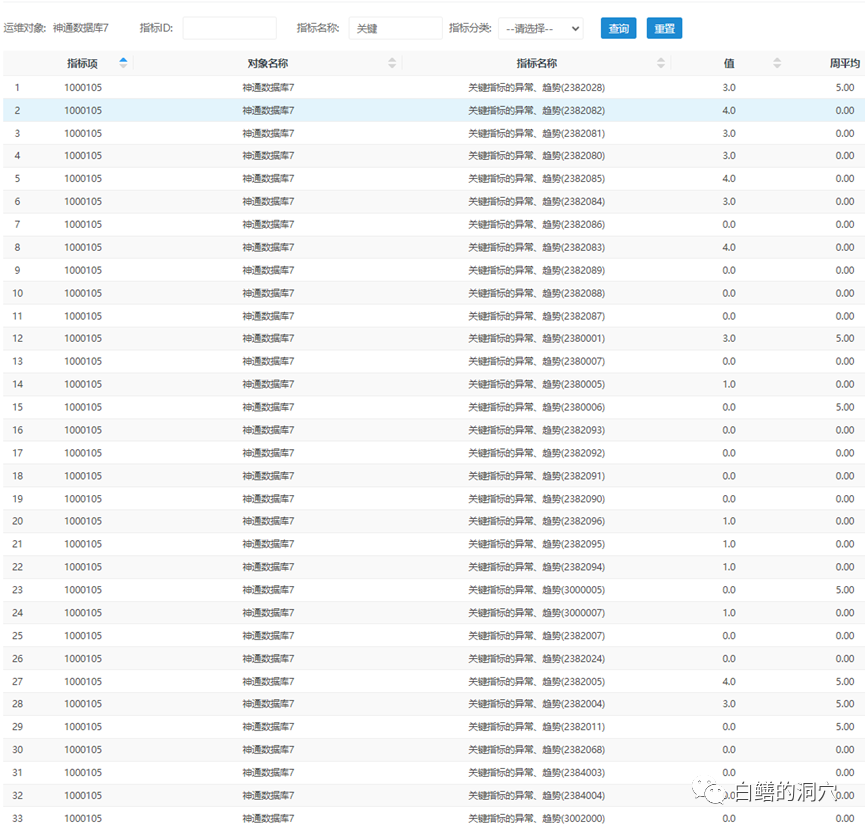Click the highlighted indicator name ending 2382082
Image resolution: width=865 pixels, height=829 pixels.
click(x=536, y=111)
